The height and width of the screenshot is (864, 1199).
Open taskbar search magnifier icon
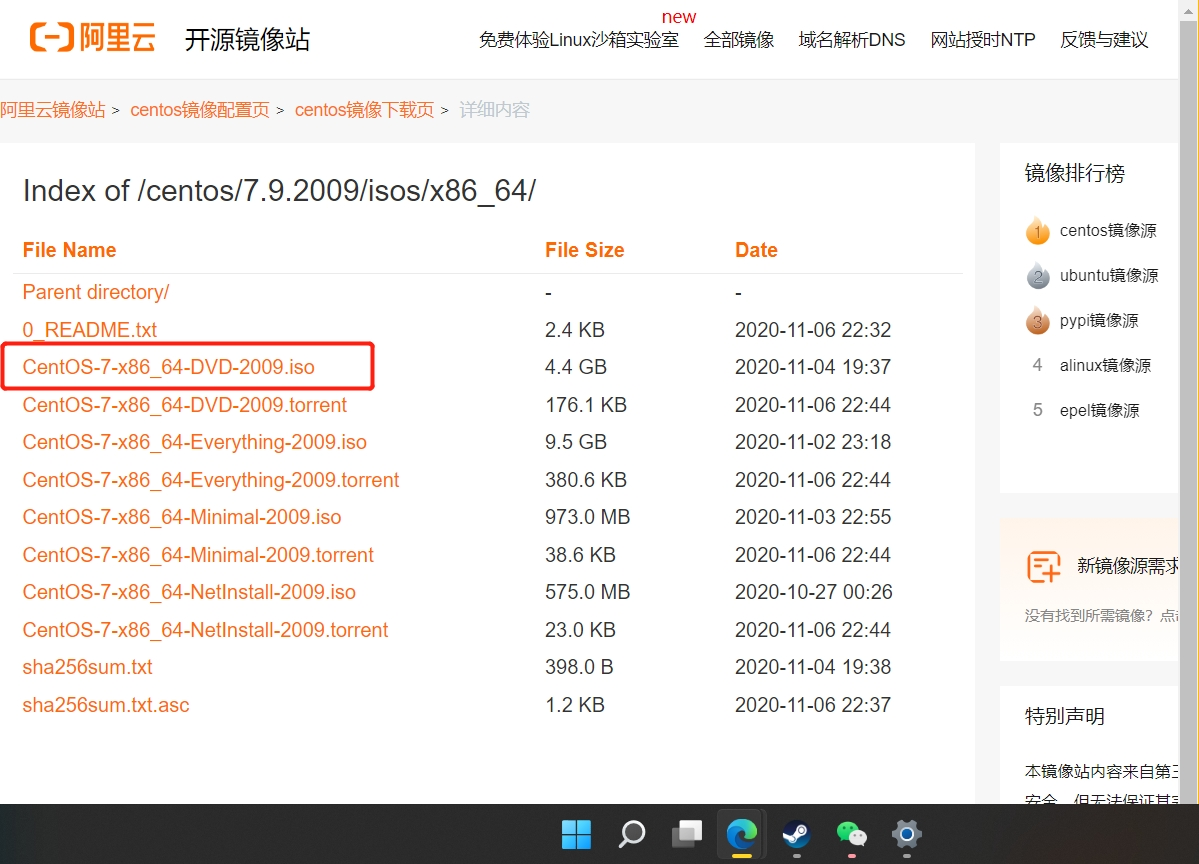(x=631, y=833)
